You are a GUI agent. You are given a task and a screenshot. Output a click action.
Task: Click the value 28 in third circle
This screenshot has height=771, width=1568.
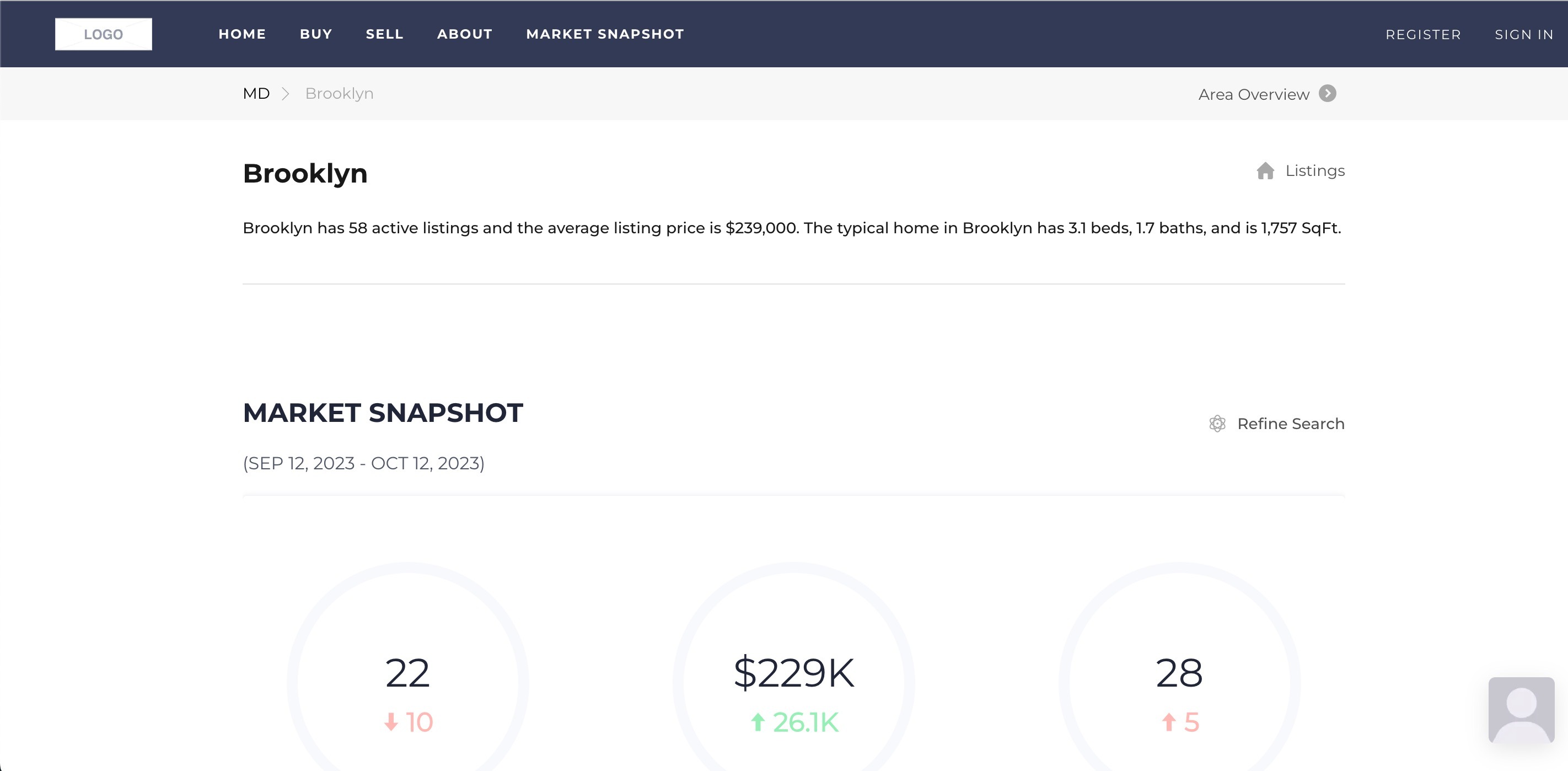(1179, 673)
